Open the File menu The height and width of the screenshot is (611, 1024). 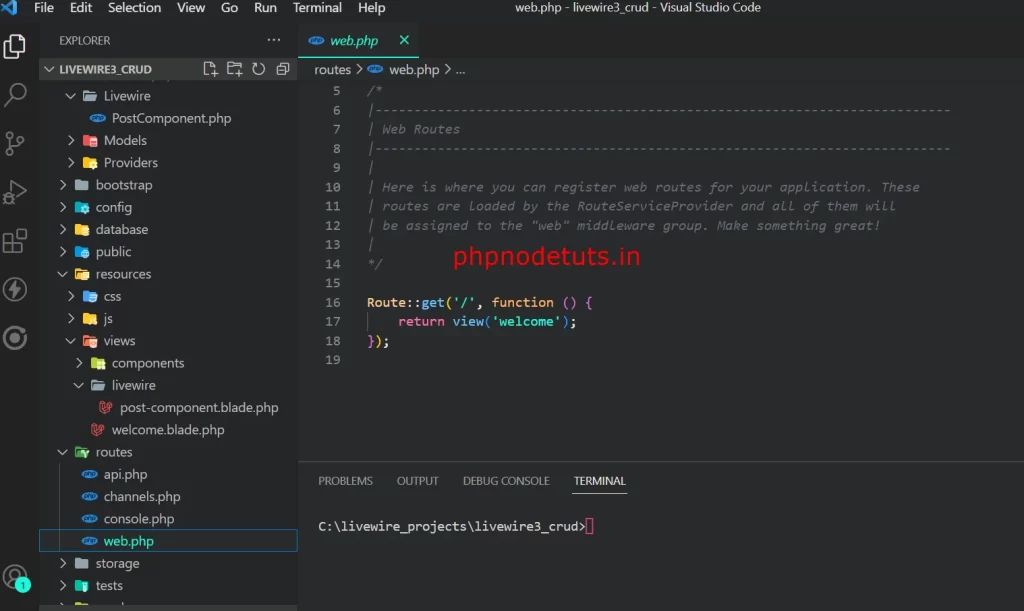44,8
